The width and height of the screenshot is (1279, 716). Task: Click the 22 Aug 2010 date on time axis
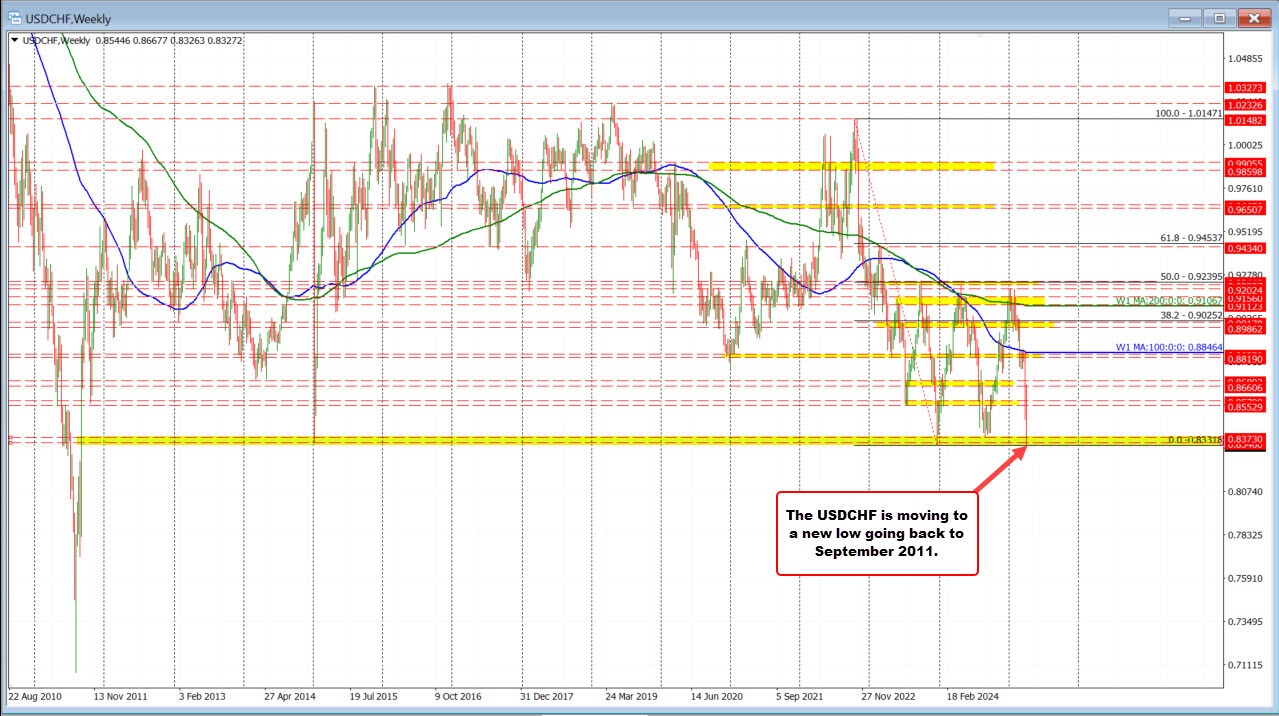(x=36, y=695)
